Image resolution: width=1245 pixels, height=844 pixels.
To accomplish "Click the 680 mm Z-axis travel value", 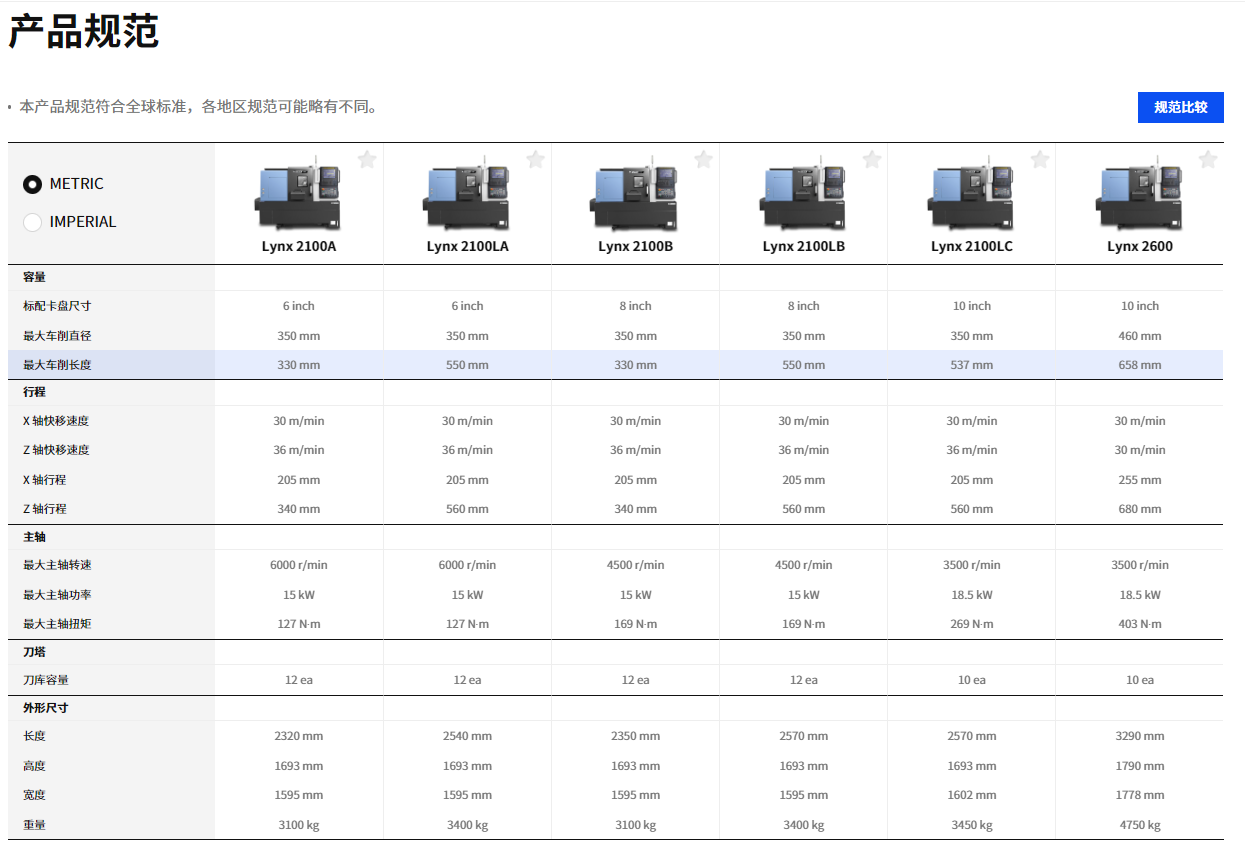I will click(x=1140, y=509).
